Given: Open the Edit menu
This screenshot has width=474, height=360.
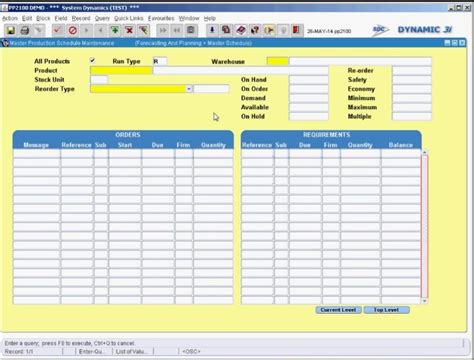Looking at the screenshot, I should coord(27,18).
